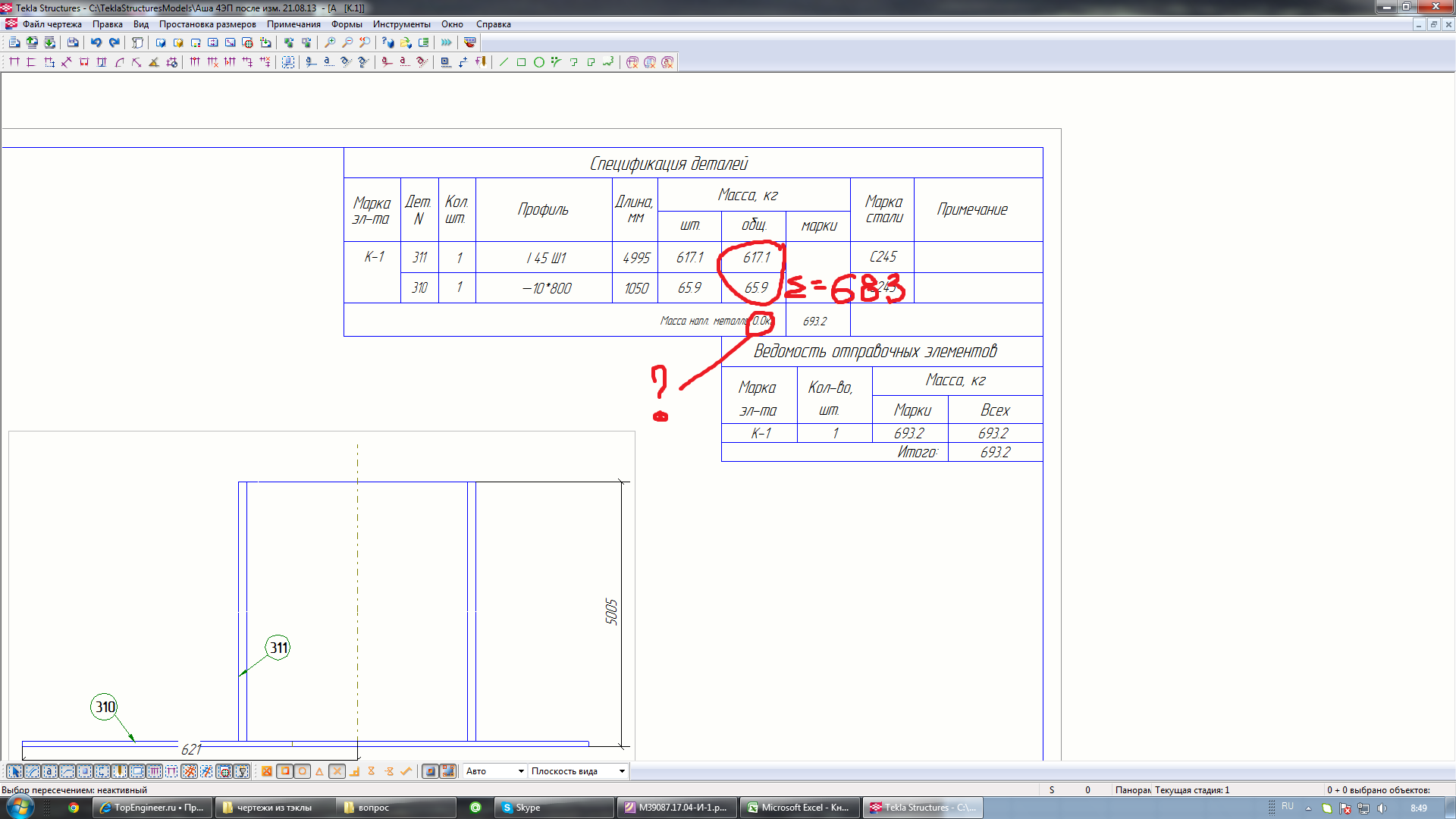Open the Простановка размеров menu
Screen dimensions: 1456x819
pyautogui.click(x=207, y=24)
